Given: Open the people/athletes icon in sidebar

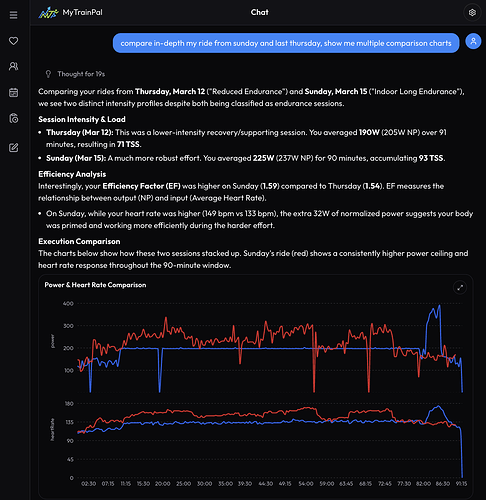Looking at the screenshot, I should tap(13, 66).
